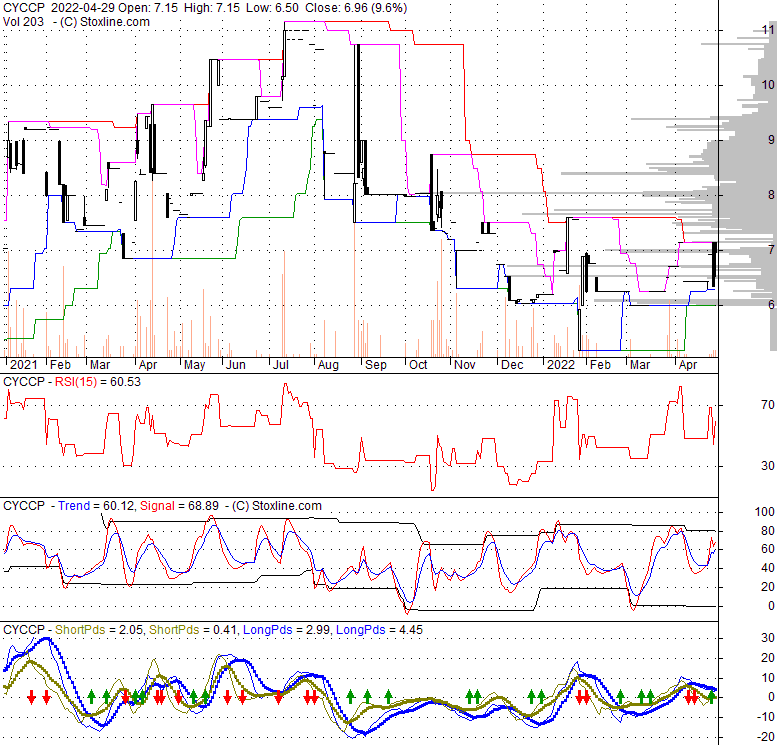
Task: Click the 'High: 7.15' value in header
Action: point(211,8)
